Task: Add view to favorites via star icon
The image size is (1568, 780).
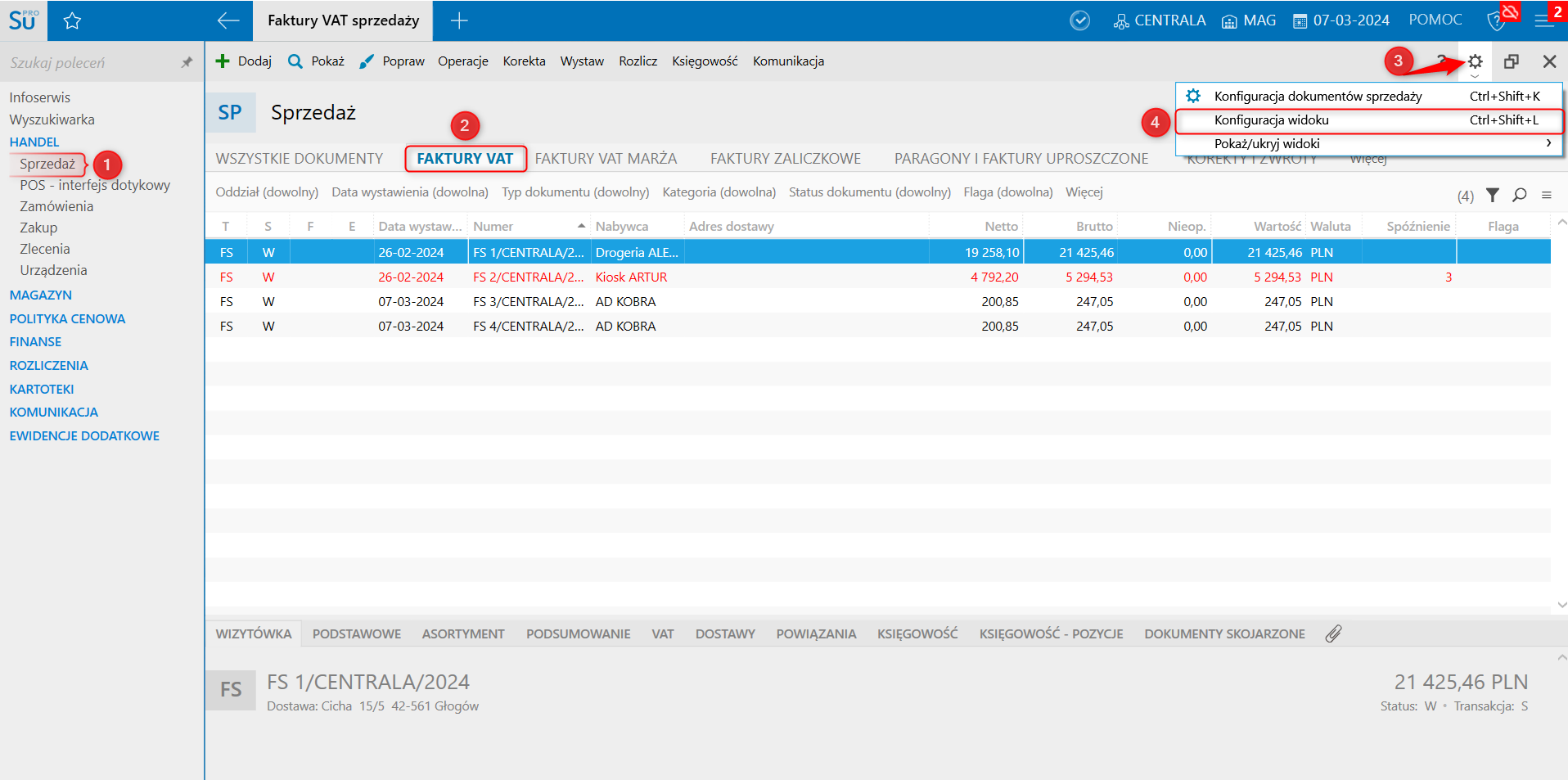Action: point(72,20)
